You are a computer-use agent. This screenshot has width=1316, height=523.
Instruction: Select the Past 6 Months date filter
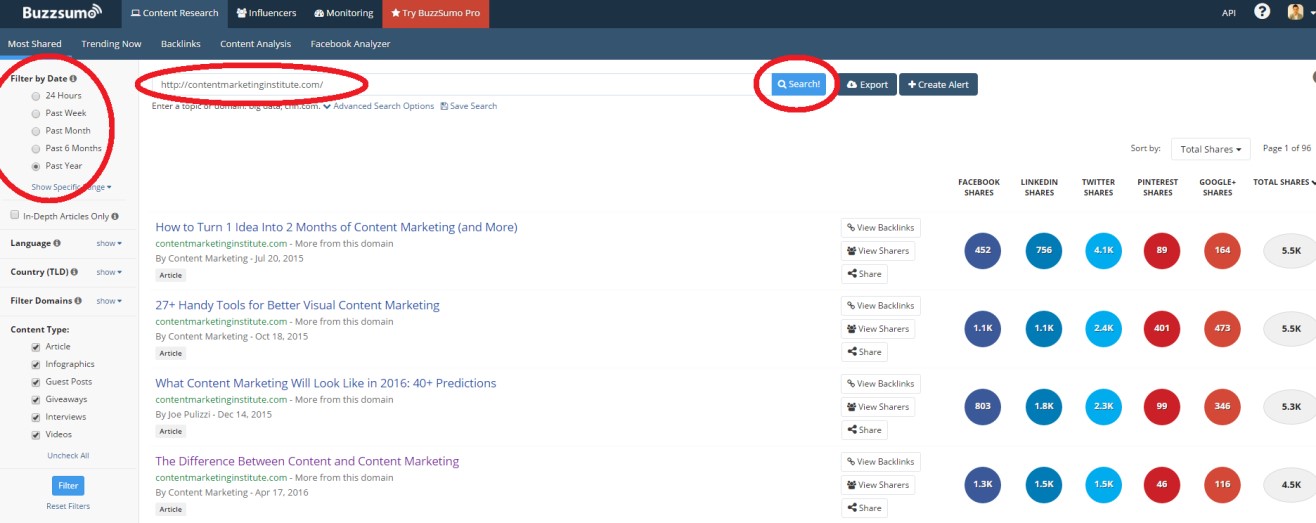36,148
